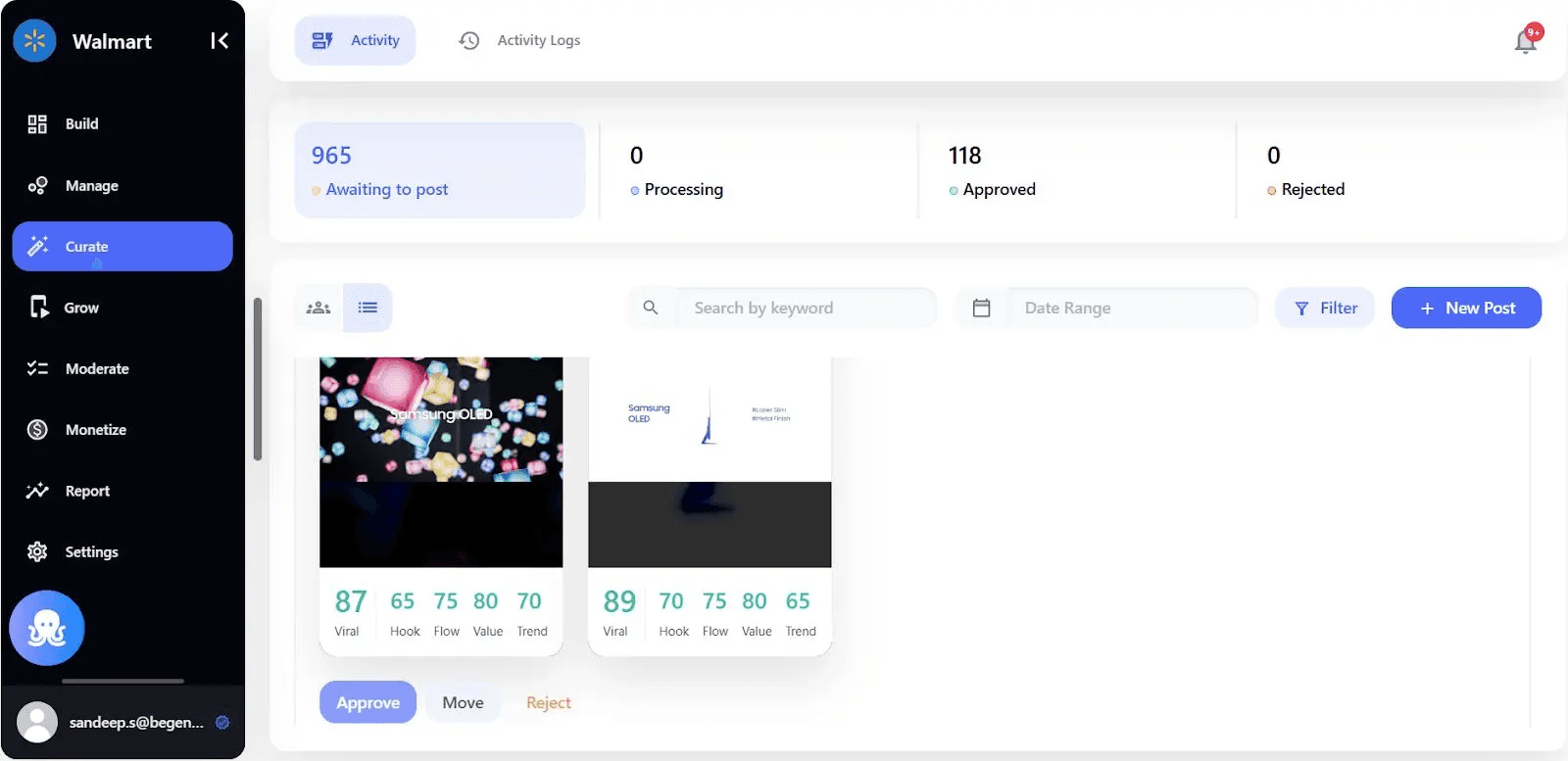Open notifications bell
Image resolution: width=1568 pixels, height=761 pixels.
pyautogui.click(x=1526, y=41)
